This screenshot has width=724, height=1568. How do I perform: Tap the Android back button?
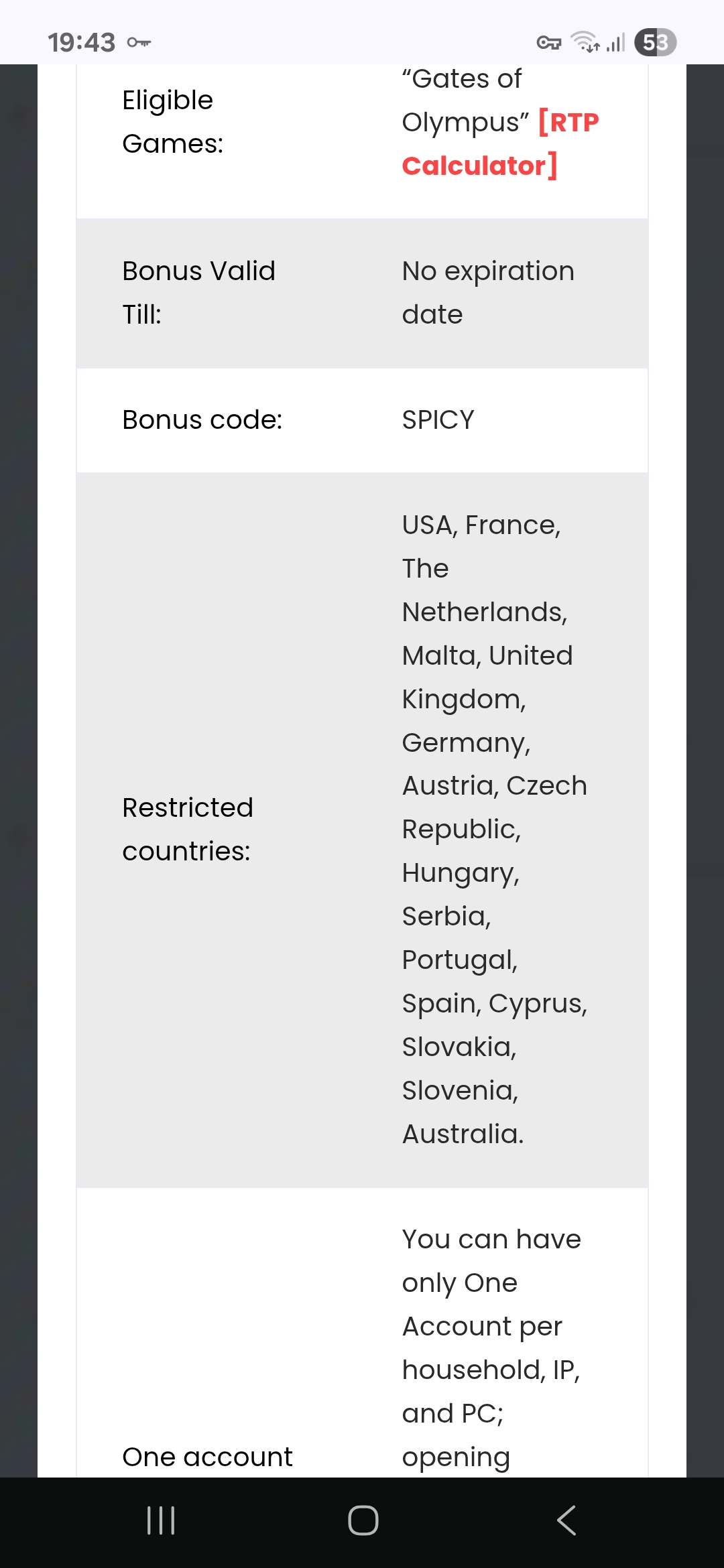coord(566,1520)
